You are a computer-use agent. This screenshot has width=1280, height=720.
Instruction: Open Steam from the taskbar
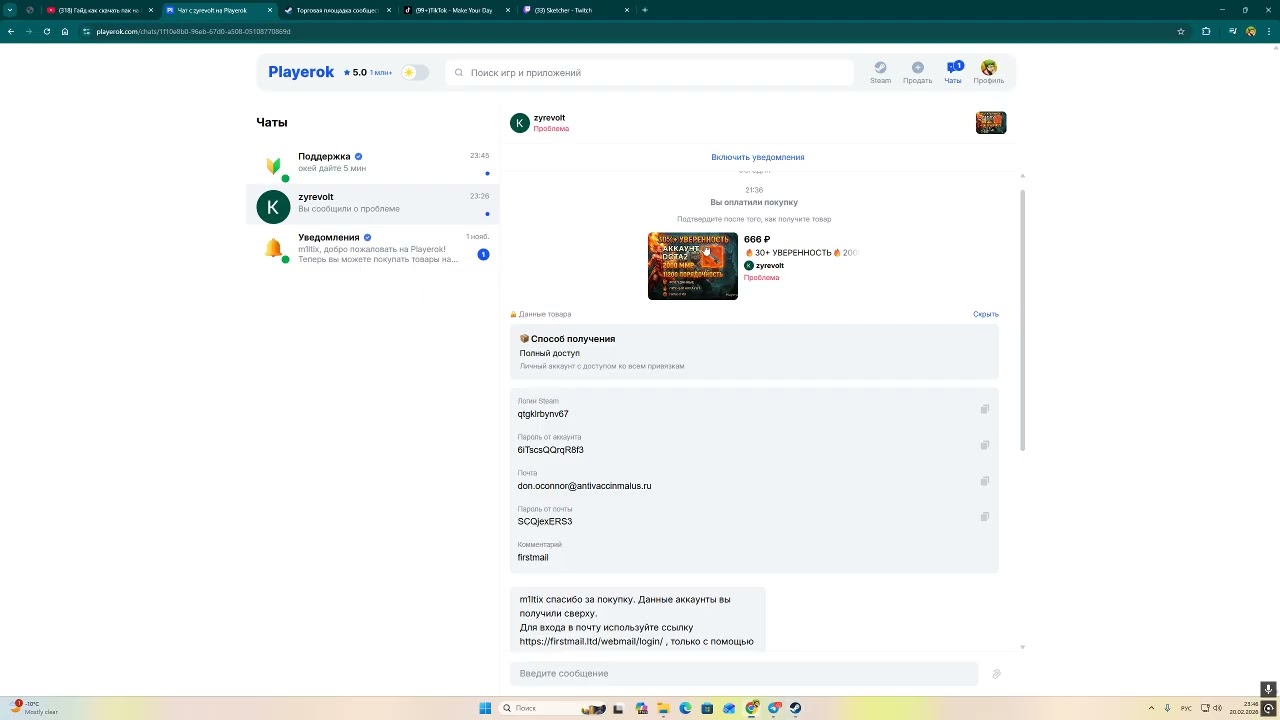coord(795,708)
